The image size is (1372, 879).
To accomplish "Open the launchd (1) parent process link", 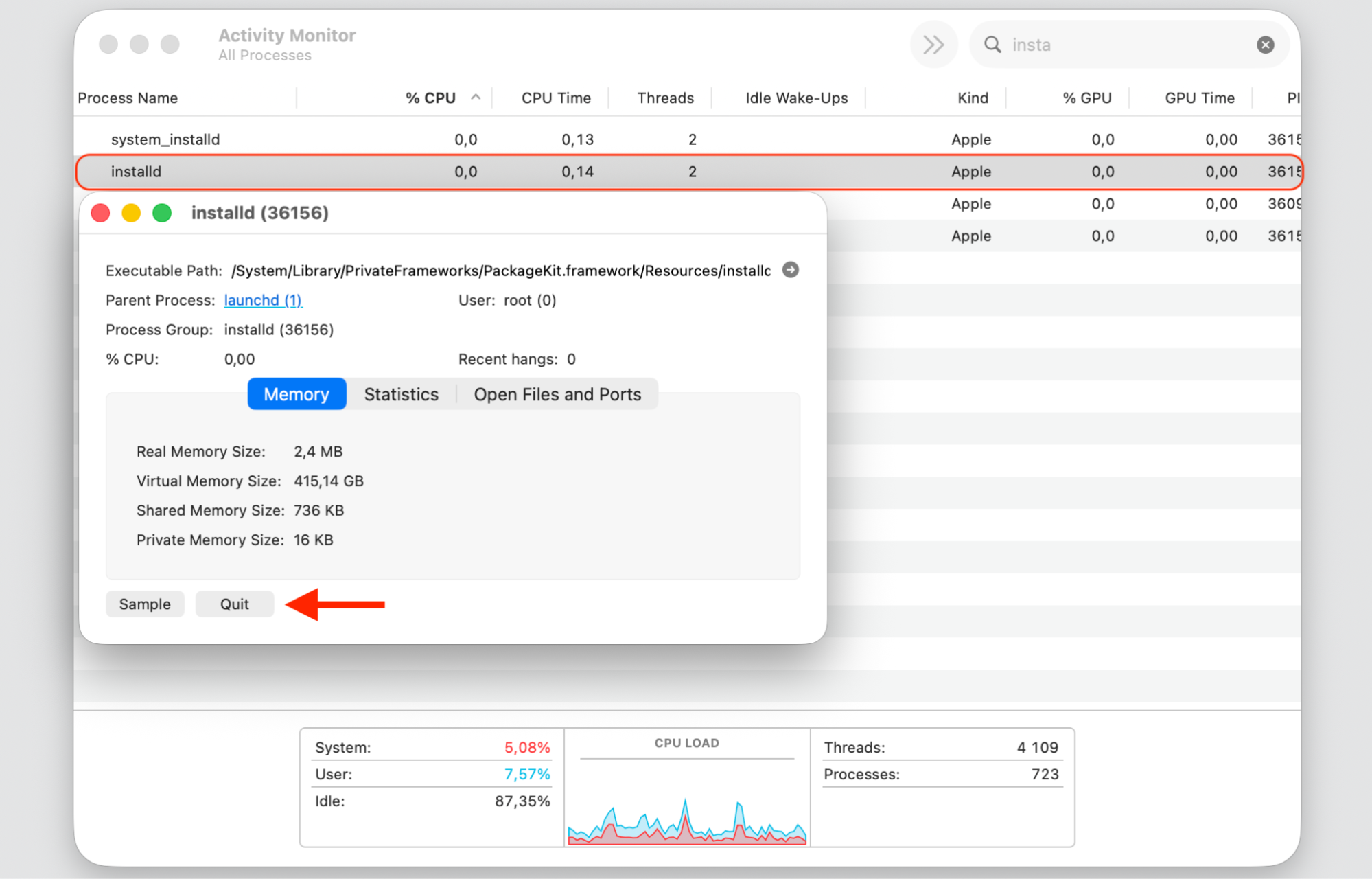I will [x=263, y=300].
